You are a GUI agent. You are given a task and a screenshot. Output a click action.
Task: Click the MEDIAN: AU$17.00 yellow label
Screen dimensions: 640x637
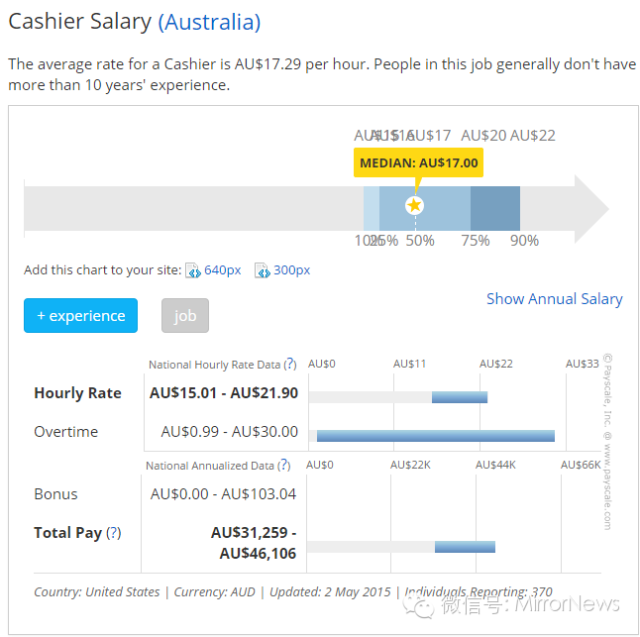click(418, 162)
